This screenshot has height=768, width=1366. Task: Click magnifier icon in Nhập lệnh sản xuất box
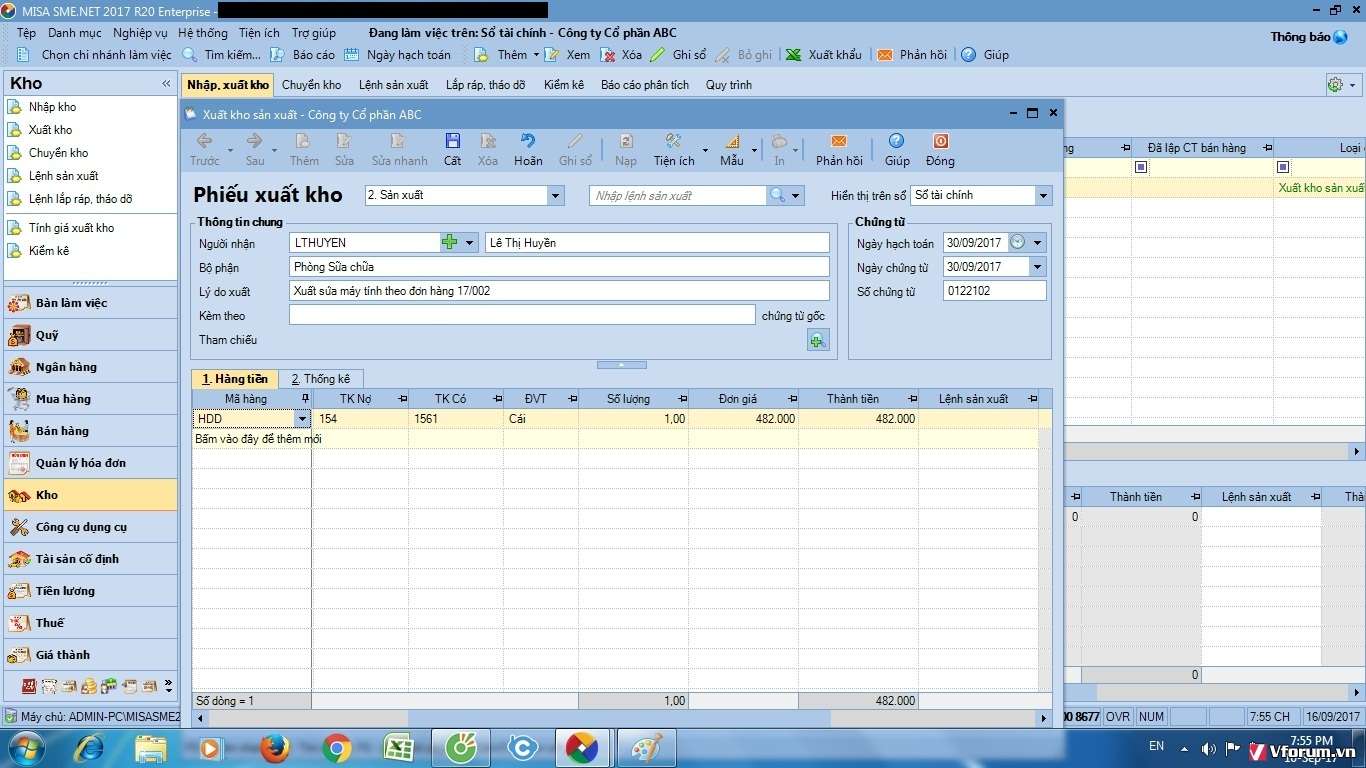[777, 196]
